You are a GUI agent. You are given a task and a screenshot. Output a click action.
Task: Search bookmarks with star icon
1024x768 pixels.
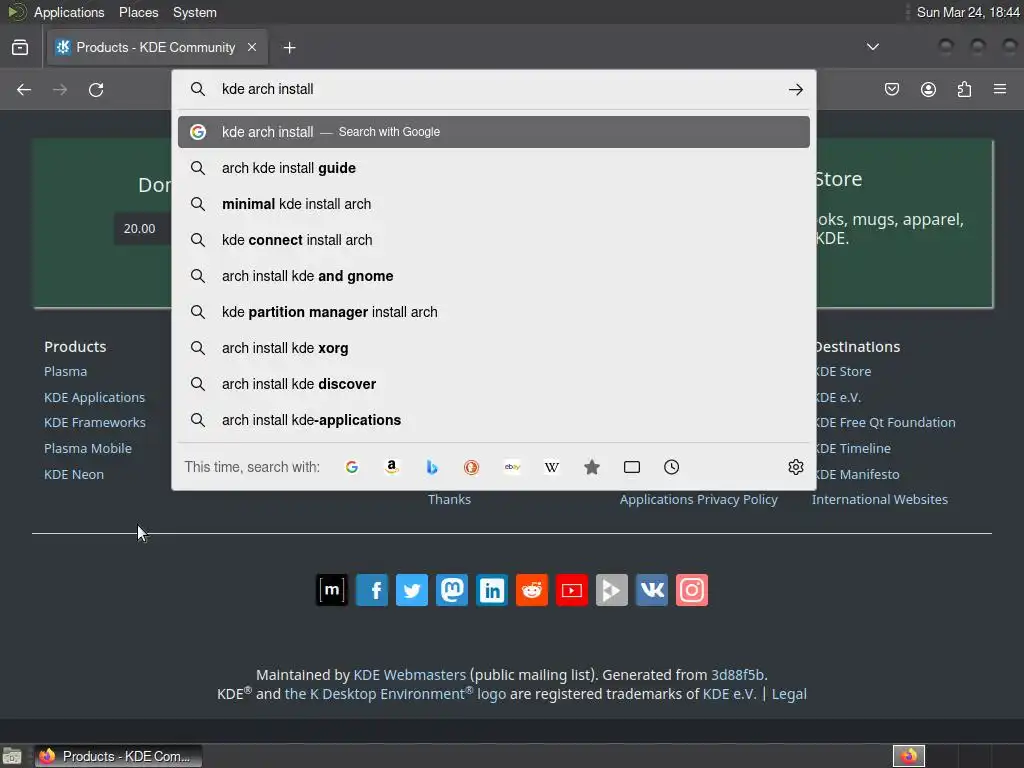point(592,467)
